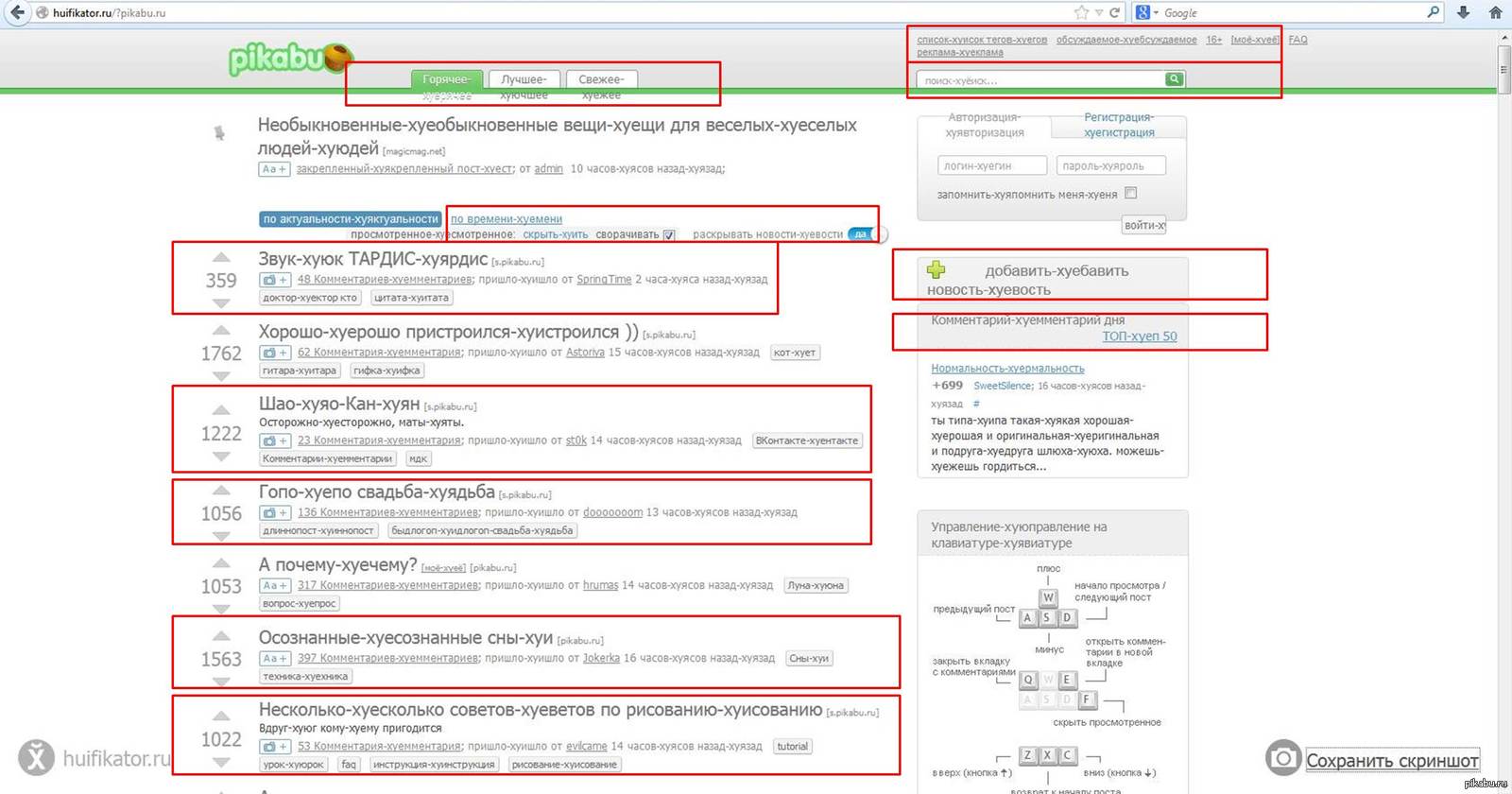Viewport: 1512px width, 794px height.
Task: Upvote the post rated 1056
Action: 221,491
